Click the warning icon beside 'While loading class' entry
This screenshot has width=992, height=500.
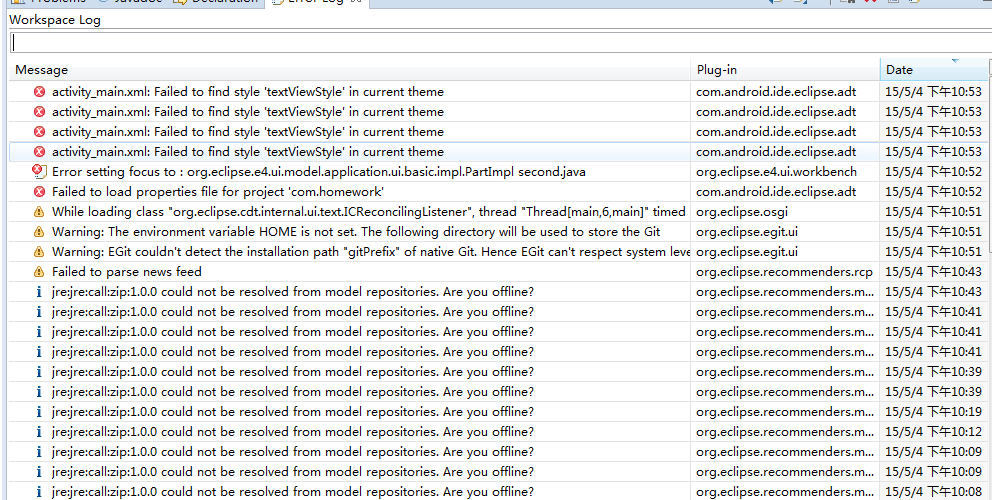(x=39, y=211)
